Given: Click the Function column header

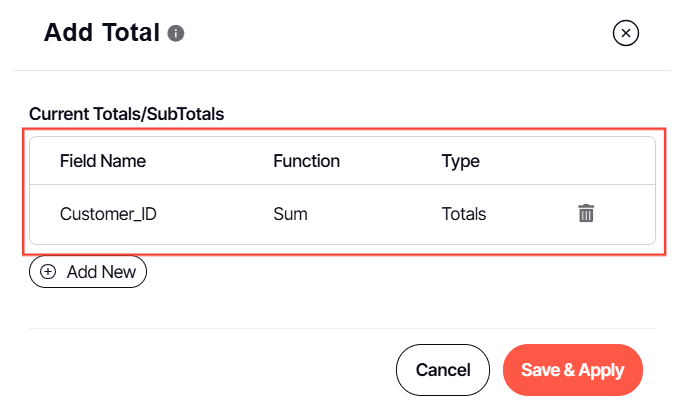Looking at the screenshot, I should point(306,161).
